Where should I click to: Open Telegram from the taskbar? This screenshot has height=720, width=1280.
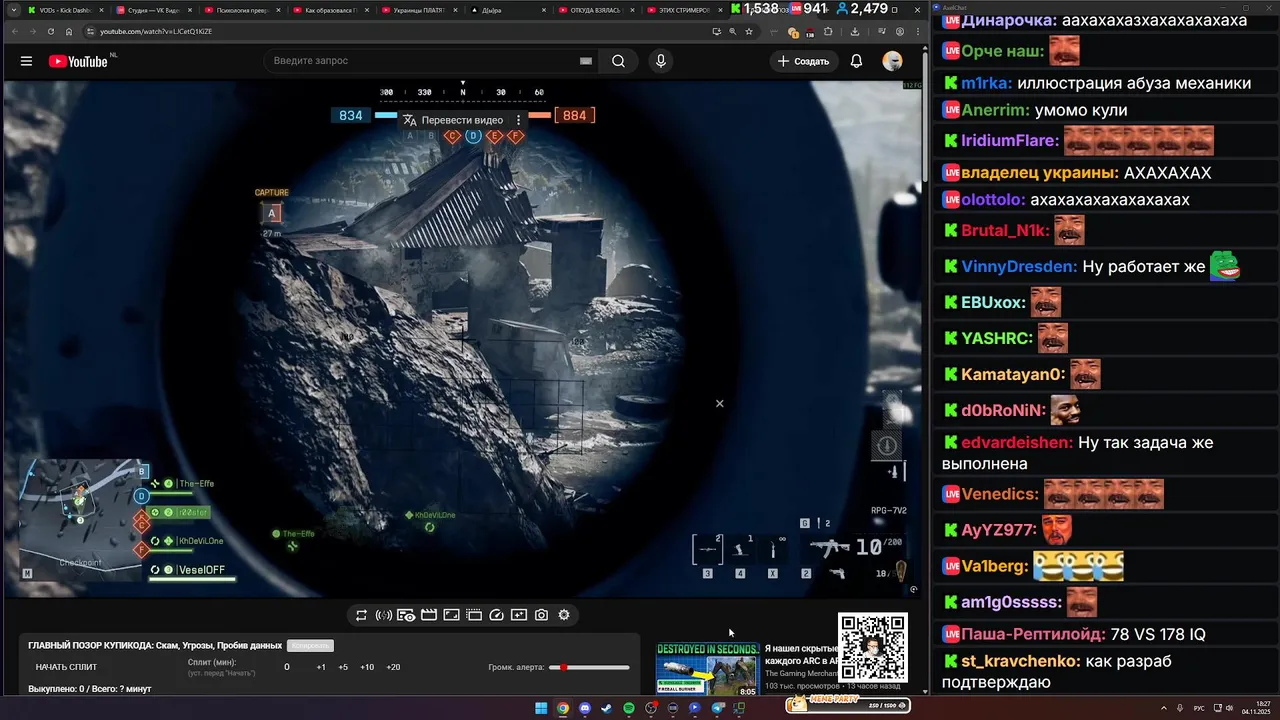[717, 708]
